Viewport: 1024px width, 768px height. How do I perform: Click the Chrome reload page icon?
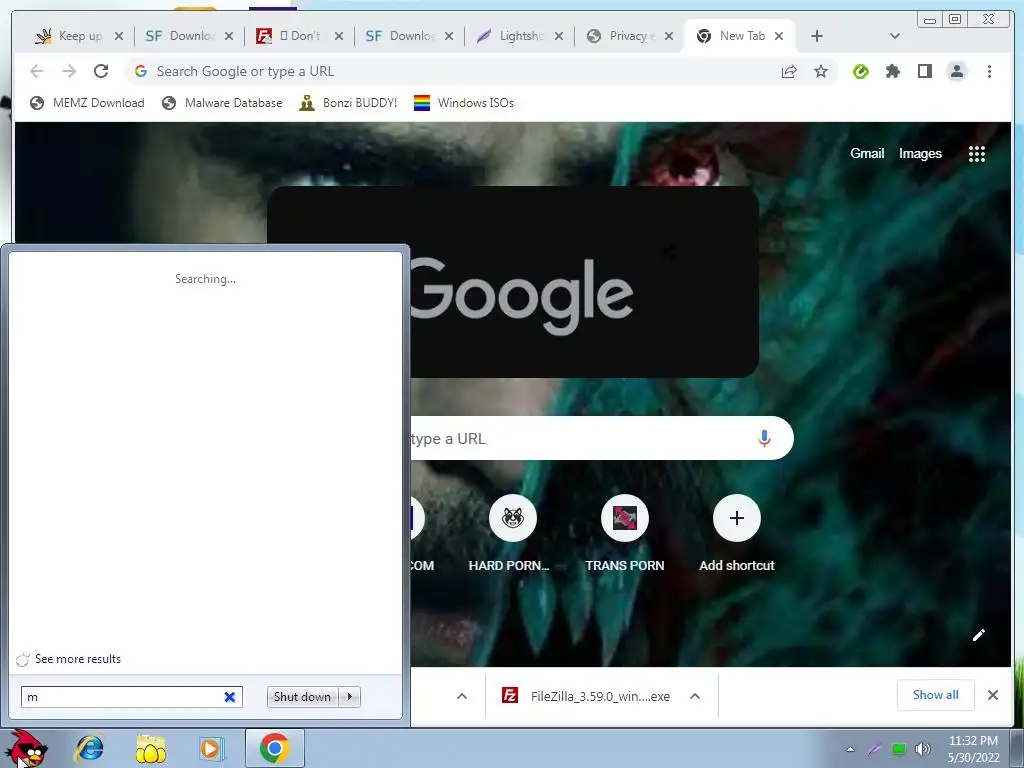(101, 71)
